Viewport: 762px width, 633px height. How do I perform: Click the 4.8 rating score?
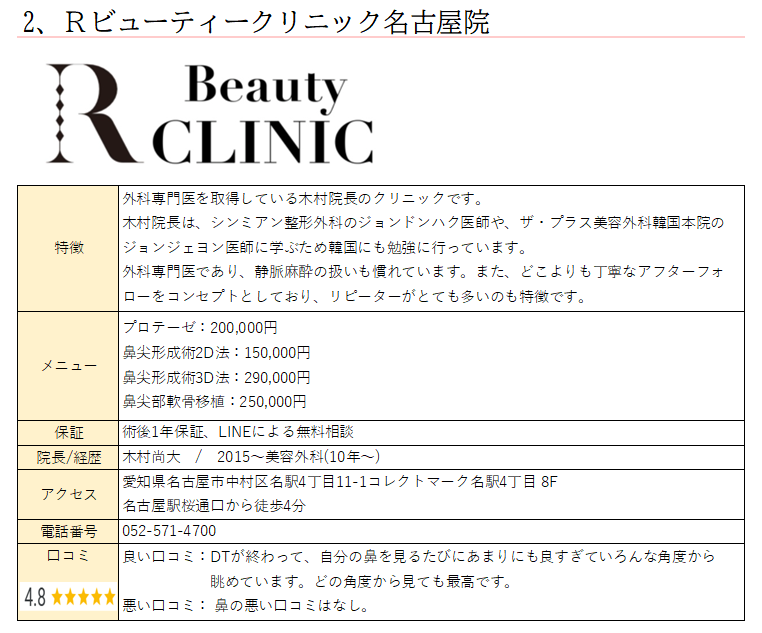click(x=35, y=598)
